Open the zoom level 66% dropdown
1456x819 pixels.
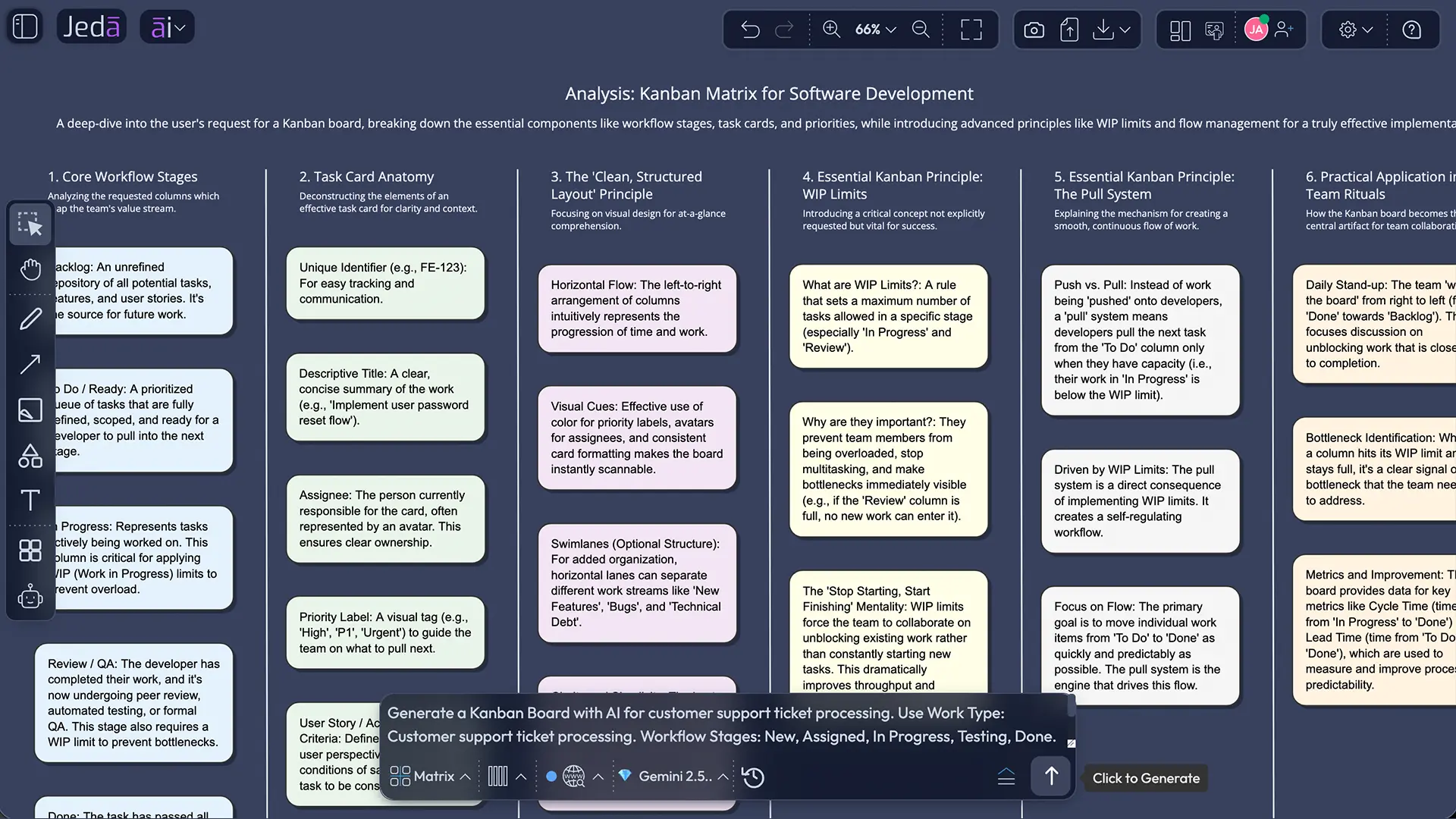[875, 30]
